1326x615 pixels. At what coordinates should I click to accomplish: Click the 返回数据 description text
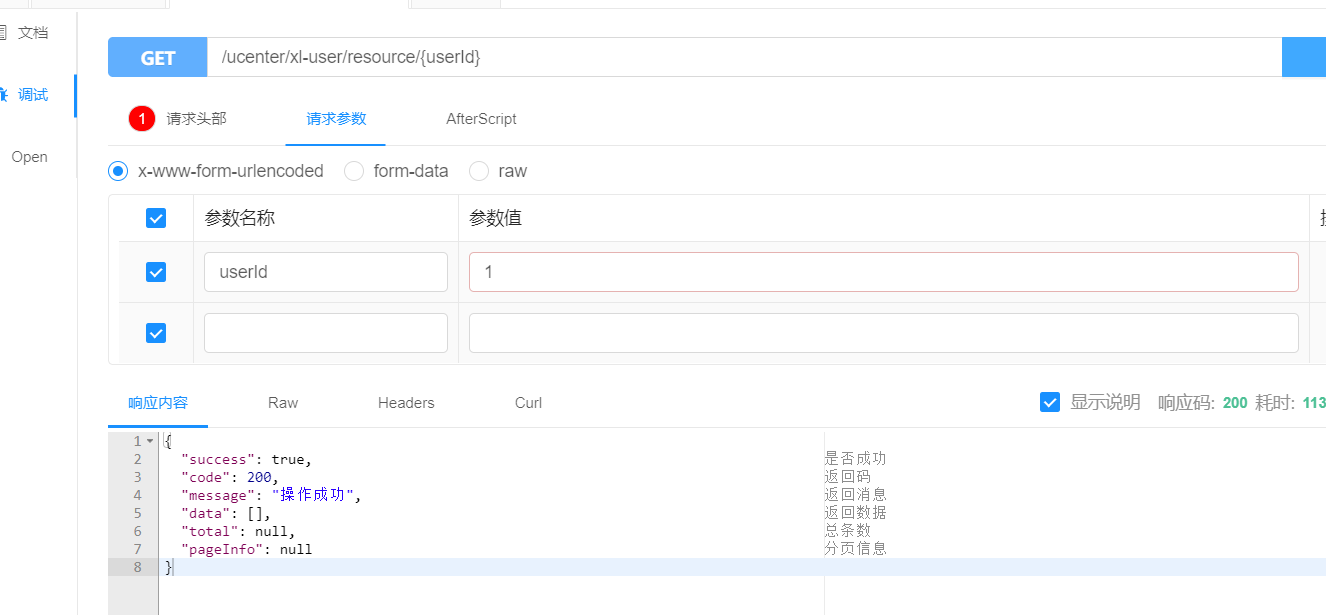855,513
